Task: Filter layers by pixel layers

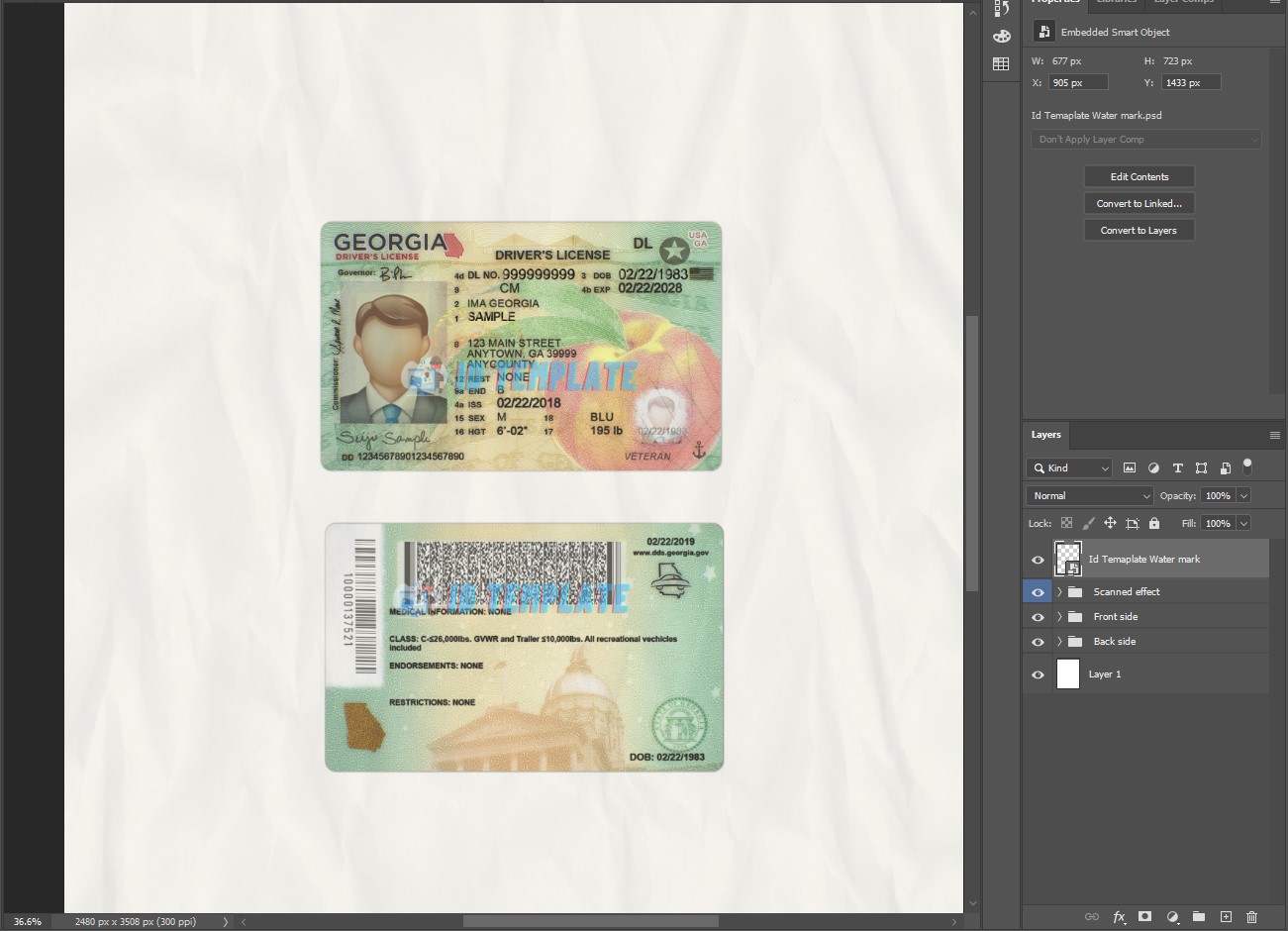Action: (1130, 467)
